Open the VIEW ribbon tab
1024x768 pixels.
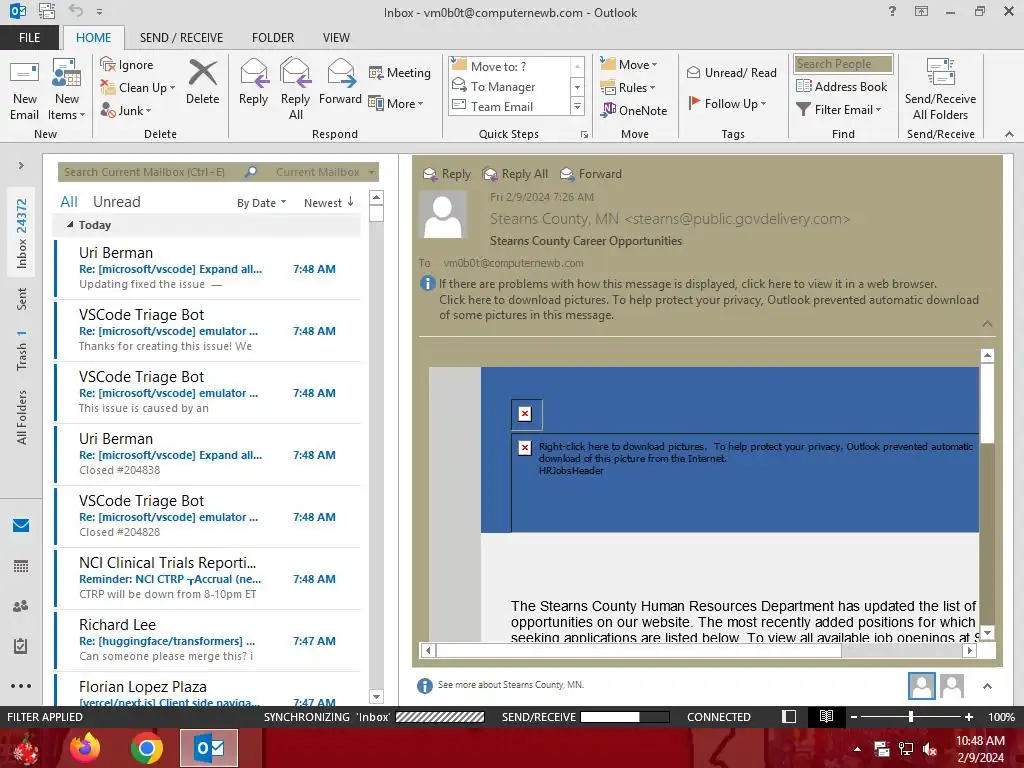coord(336,37)
